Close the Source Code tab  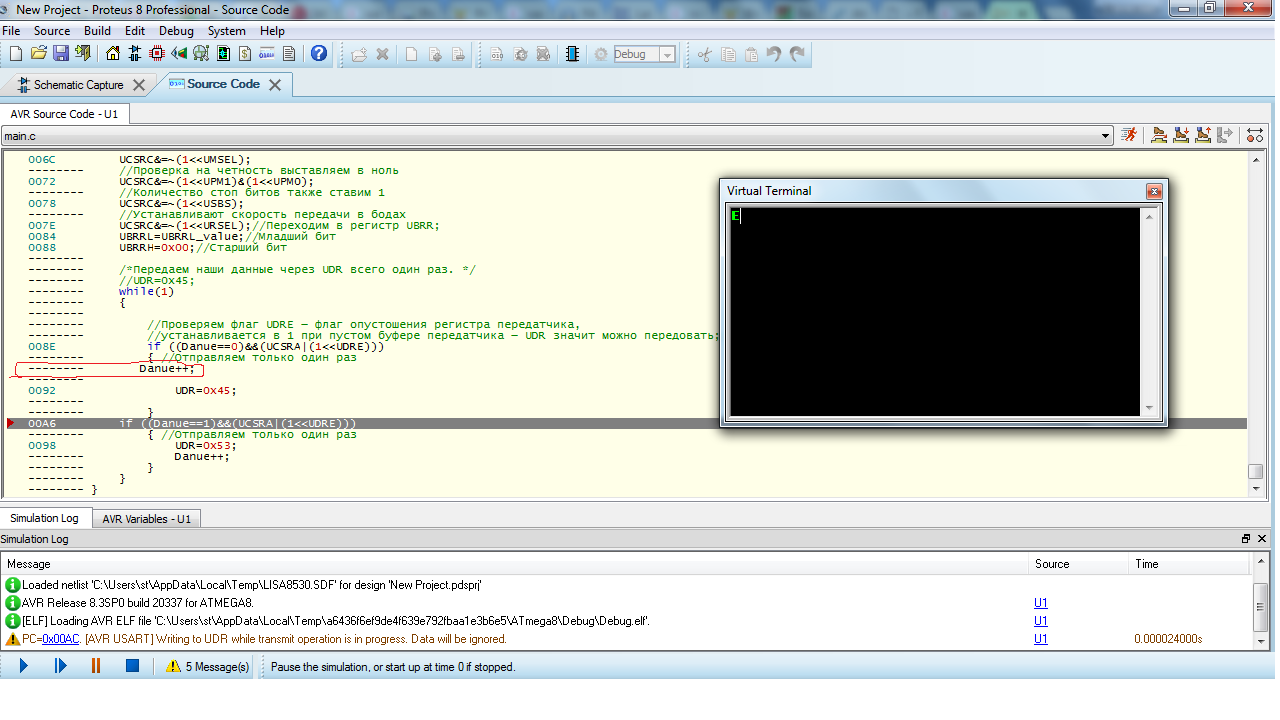(275, 84)
